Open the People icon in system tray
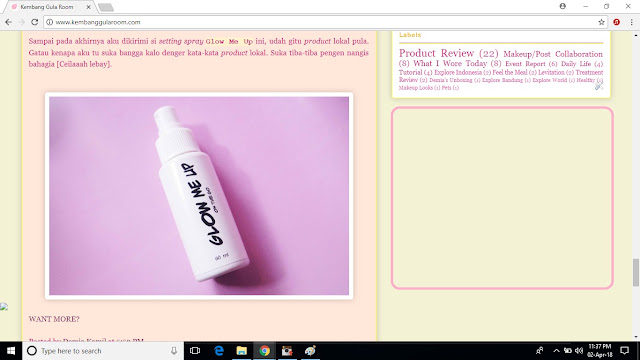This screenshot has height=360, width=640. [x=540, y=351]
